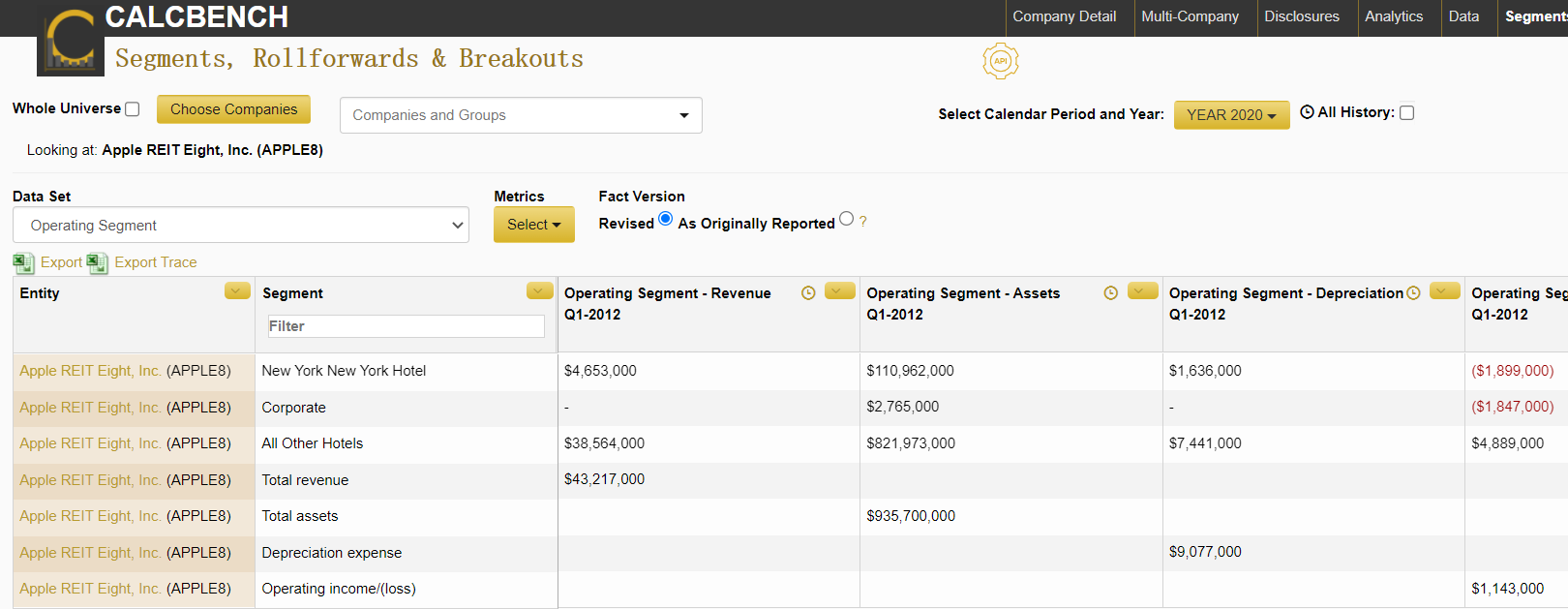Click the $821,973,000 assets value
This screenshot has height=609, width=1568.
coord(911,443)
